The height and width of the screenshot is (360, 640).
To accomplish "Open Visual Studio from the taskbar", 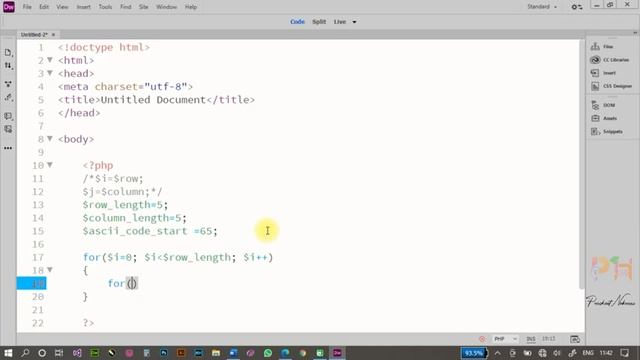I will (77, 353).
